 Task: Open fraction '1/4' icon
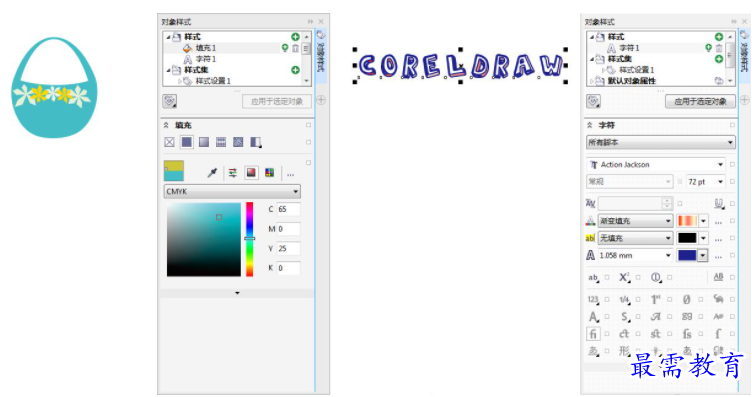point(624,300)
